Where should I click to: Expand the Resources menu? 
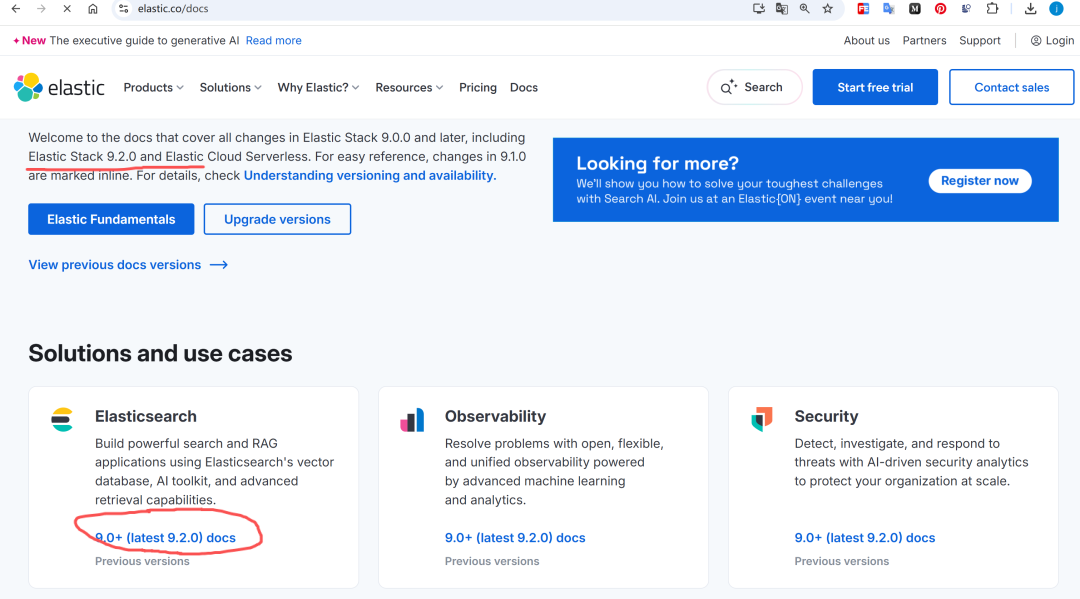click(409, 87)
